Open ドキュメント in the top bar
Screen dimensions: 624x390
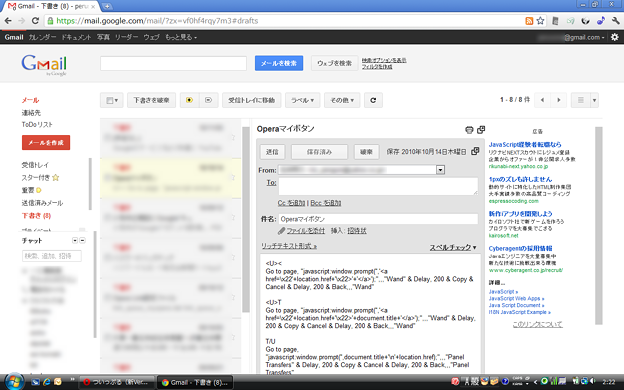pos(76,37)
